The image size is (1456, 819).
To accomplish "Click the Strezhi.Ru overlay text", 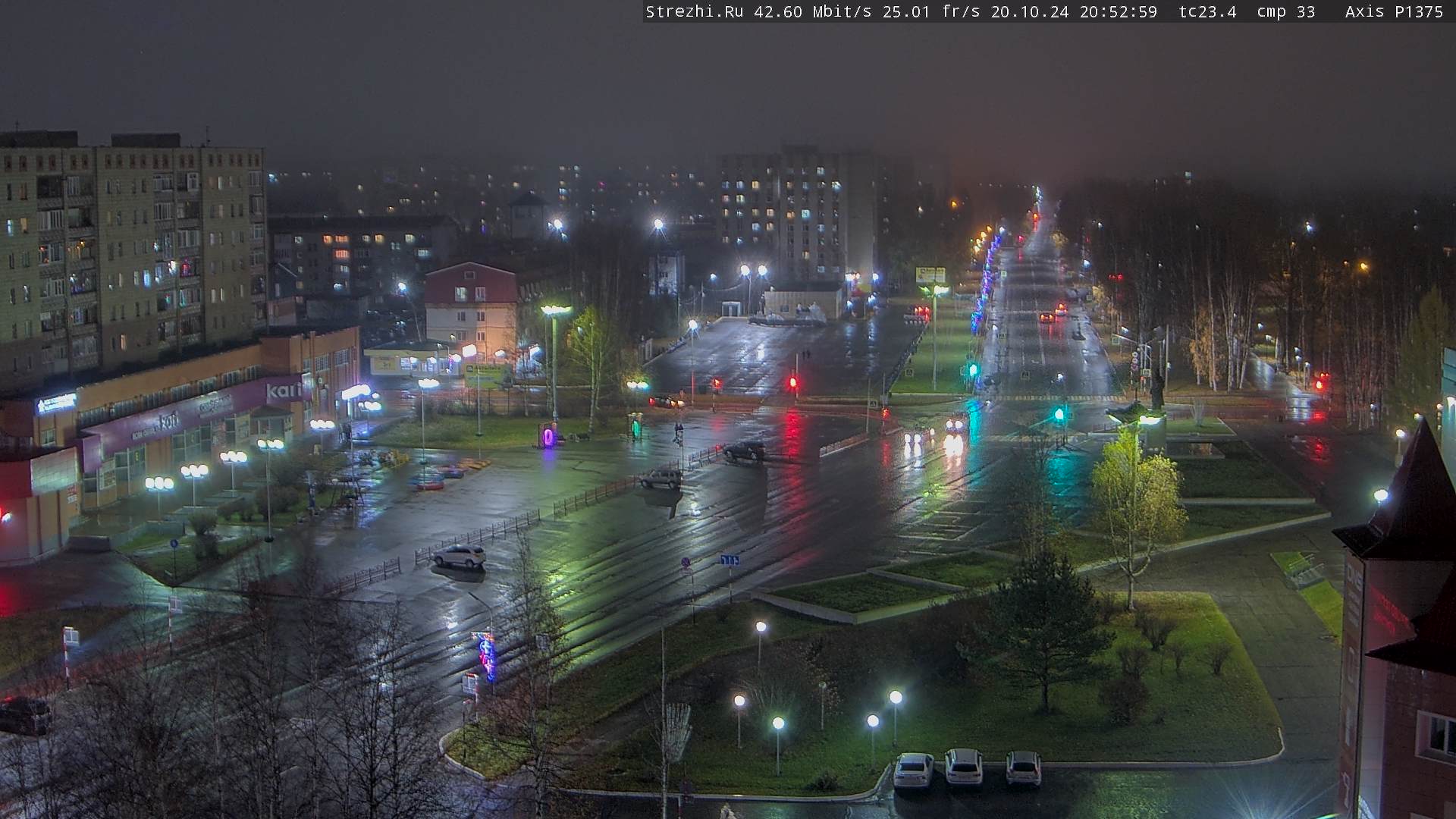I will click(695, 11).
